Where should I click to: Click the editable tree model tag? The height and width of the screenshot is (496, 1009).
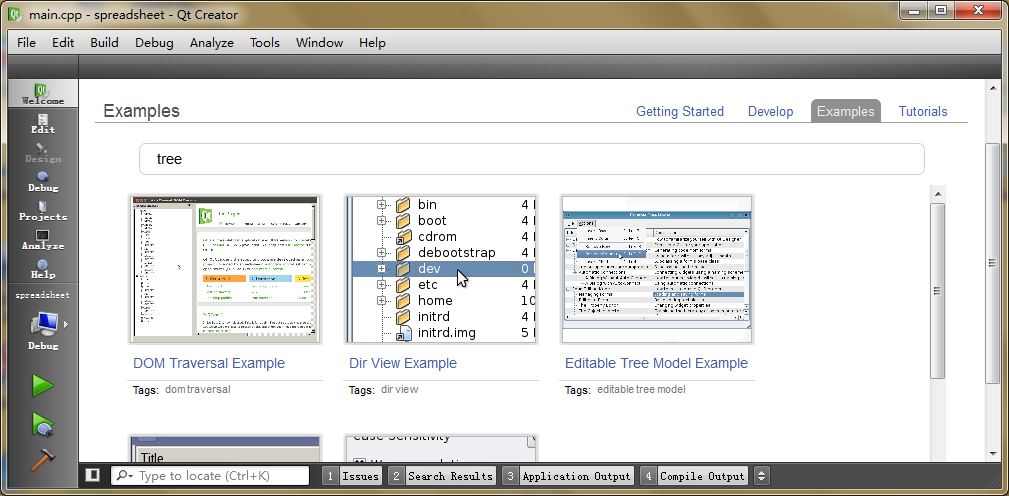pos(641,389)
